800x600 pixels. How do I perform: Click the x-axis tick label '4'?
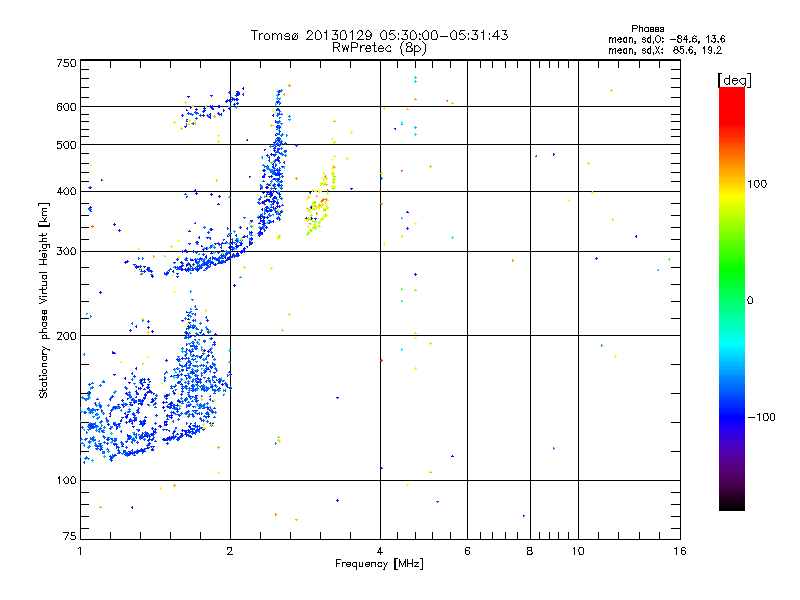[x=380, y=551]
